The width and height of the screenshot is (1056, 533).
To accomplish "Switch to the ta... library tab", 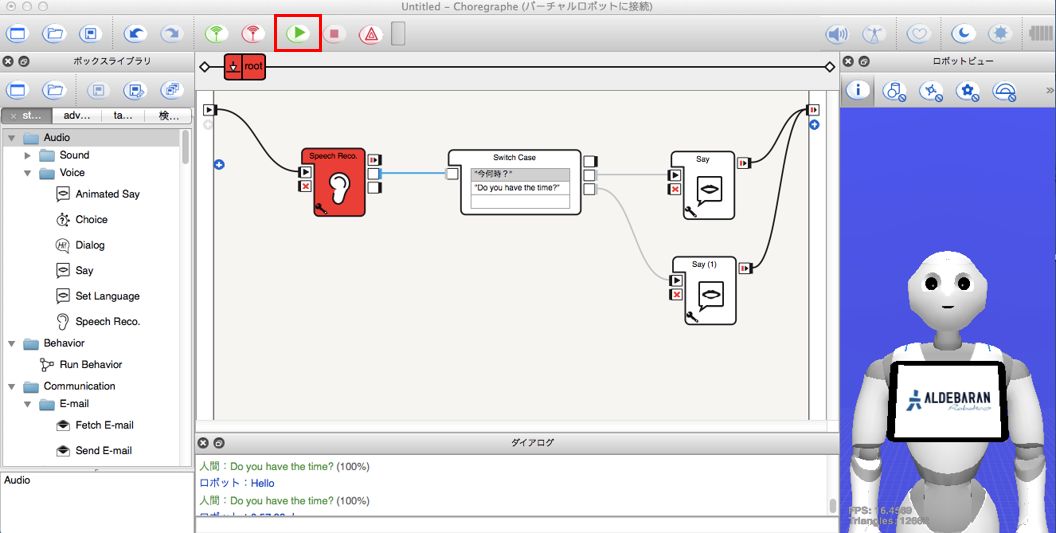I will [x=123, y=115].
